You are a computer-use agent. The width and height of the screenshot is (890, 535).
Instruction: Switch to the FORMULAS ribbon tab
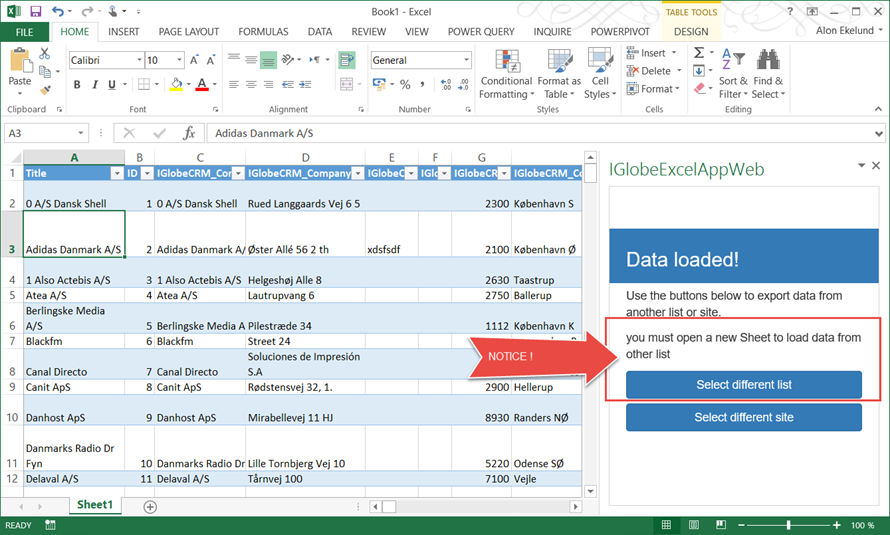coord(263,32)
